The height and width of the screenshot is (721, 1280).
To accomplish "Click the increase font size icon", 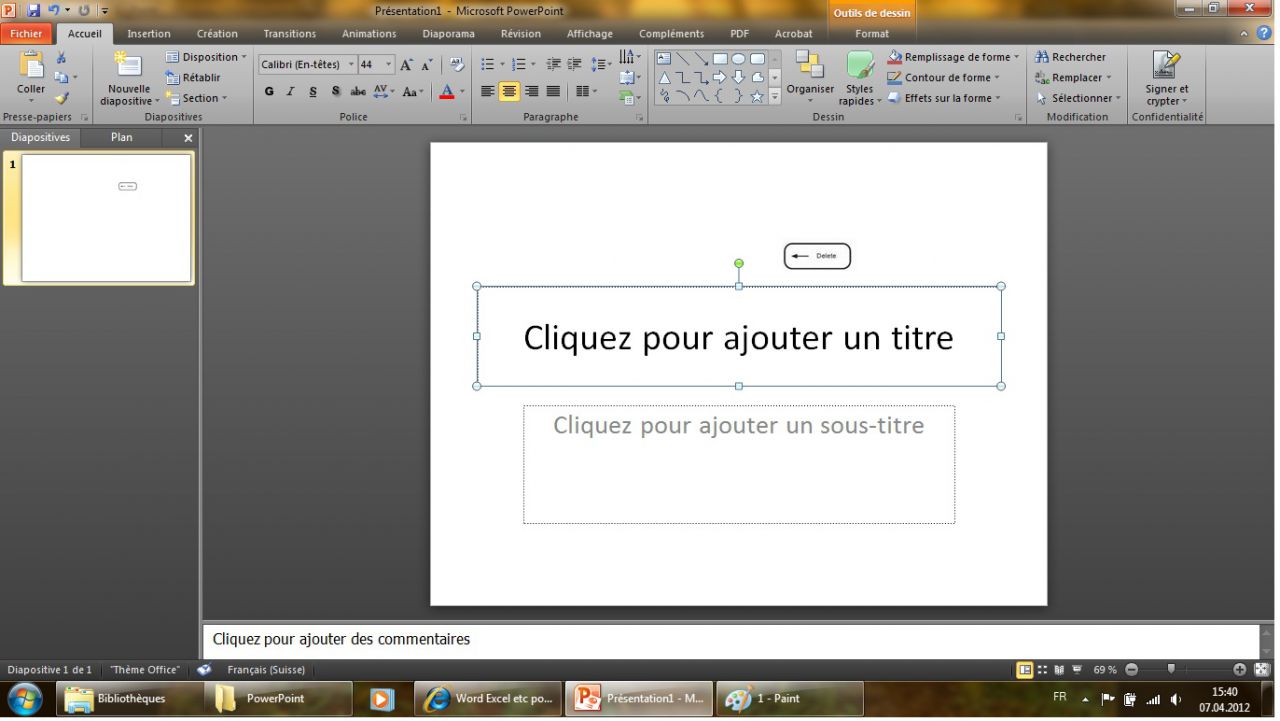I will point(406,65).
